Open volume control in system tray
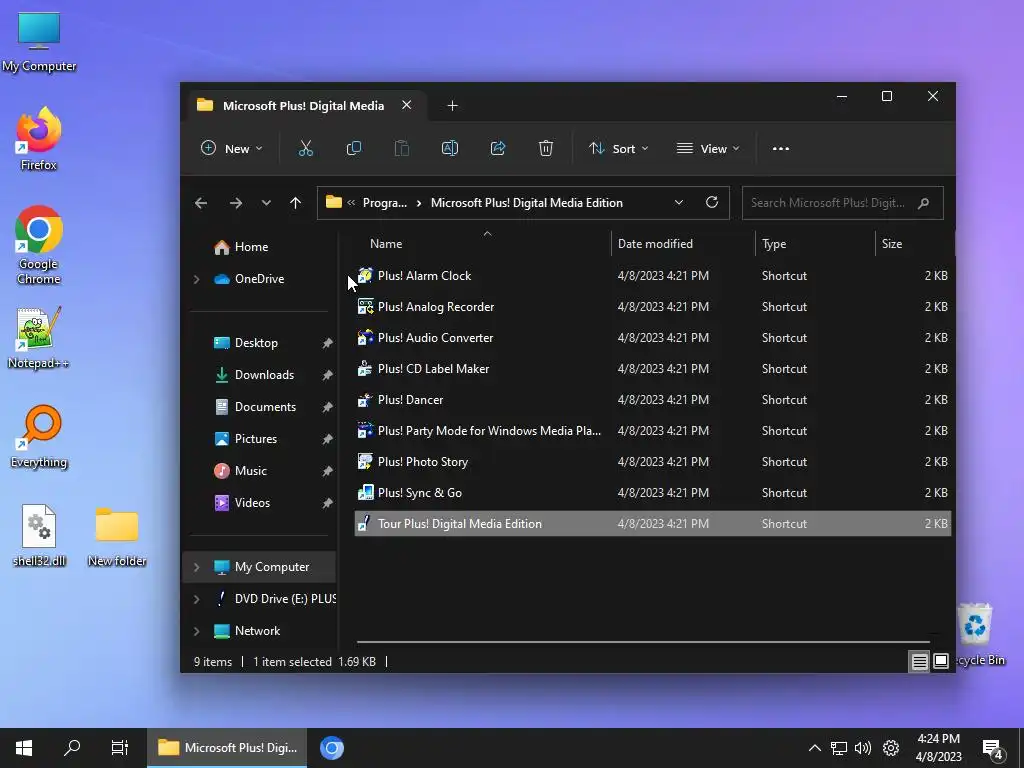Screen dimensions: 1024x768 point(863,748)
